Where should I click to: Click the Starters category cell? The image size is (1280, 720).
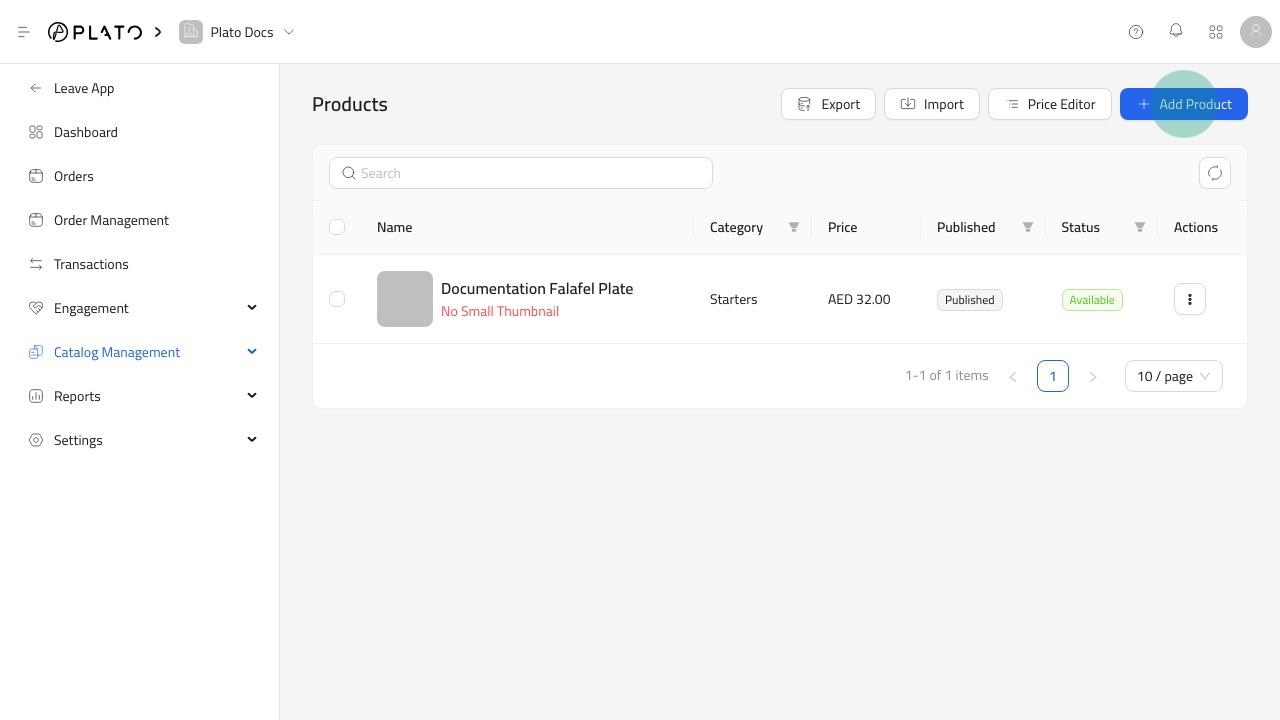[x=734, y=299]
